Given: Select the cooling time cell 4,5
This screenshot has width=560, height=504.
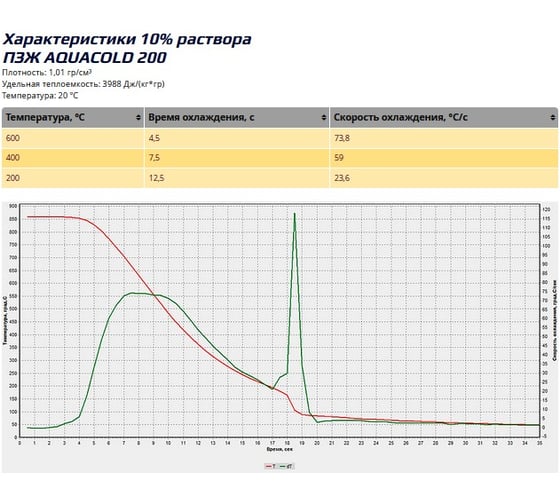Looking at the screenshot, I should [237, 138].
